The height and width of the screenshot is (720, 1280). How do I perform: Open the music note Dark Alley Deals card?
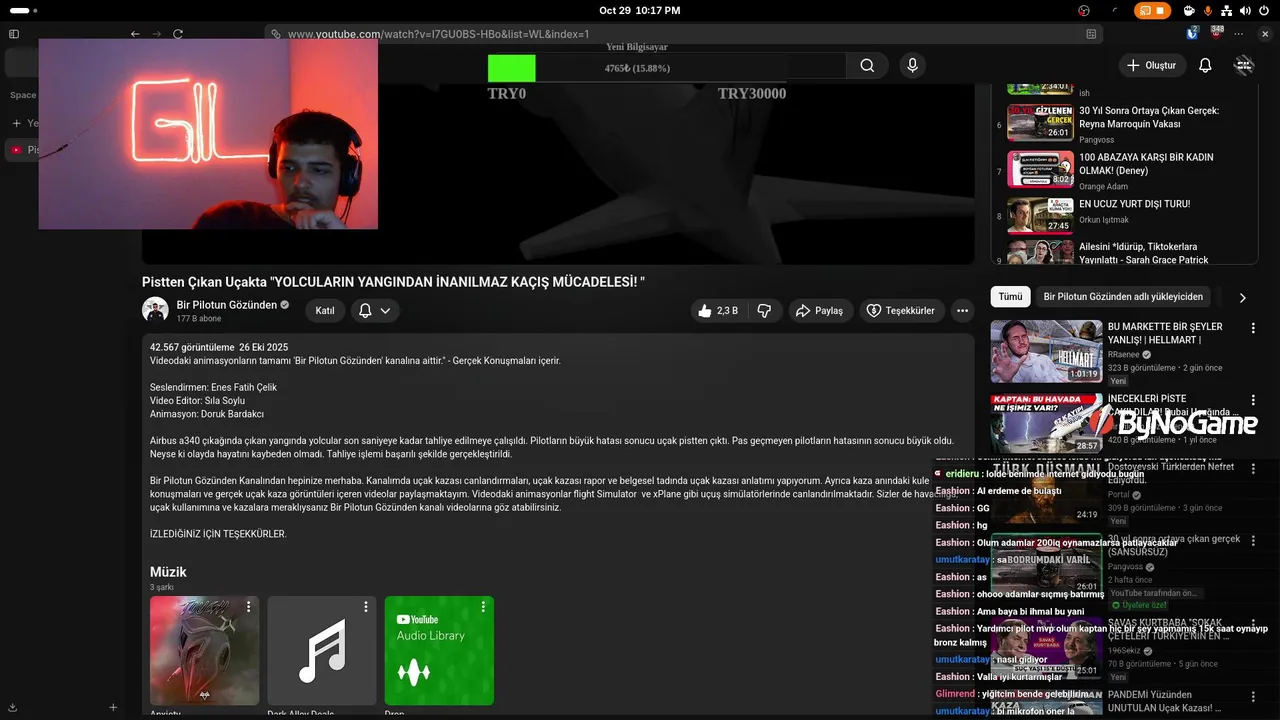click(322, 651)
